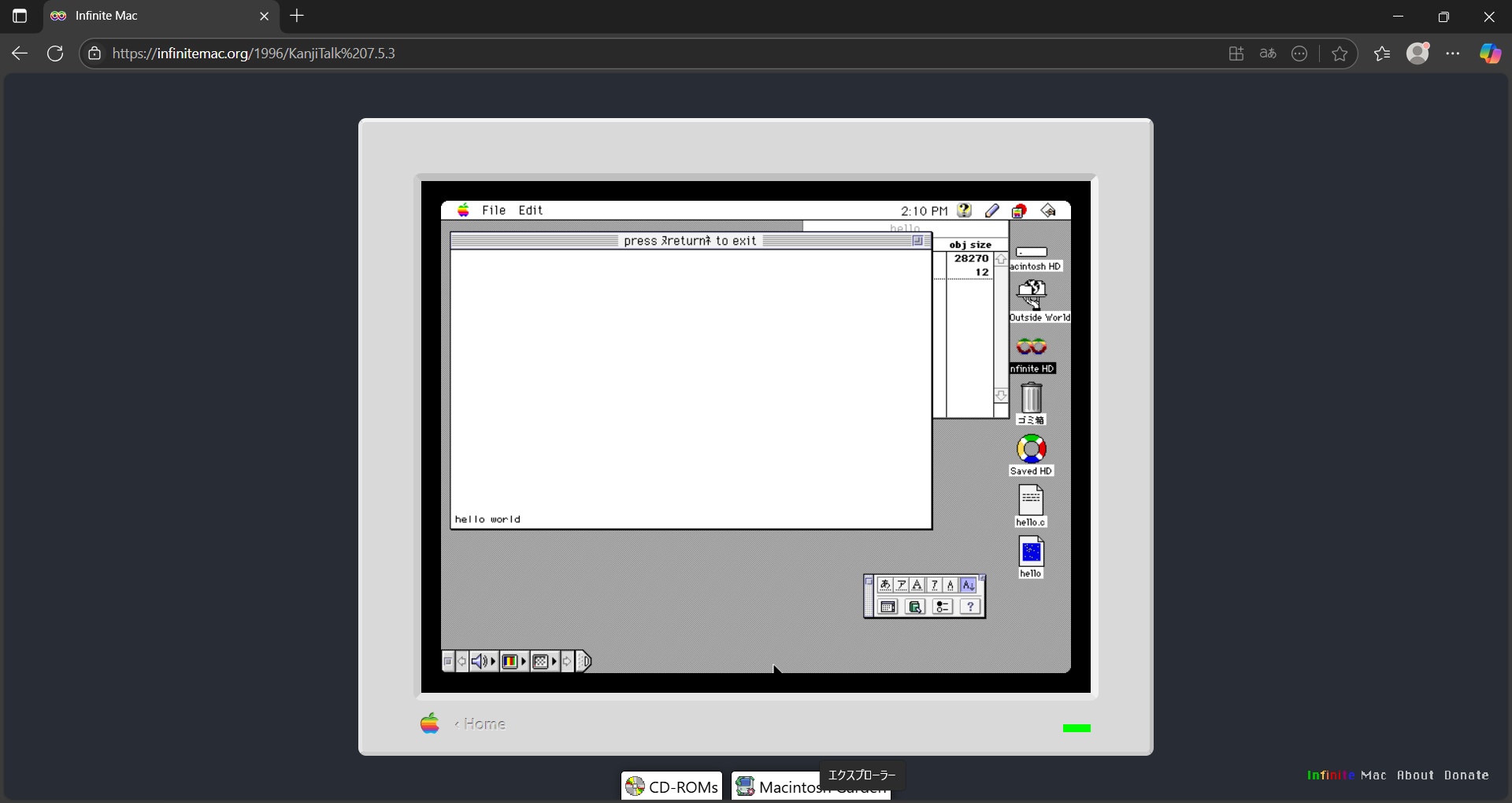Open the green dictionary book tool
Image resolution: width=1512 pixels, height=803 pixels.
point(915,607)
